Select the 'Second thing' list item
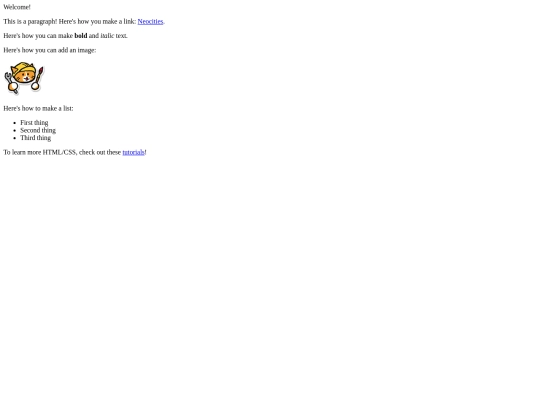 (38, 130)
